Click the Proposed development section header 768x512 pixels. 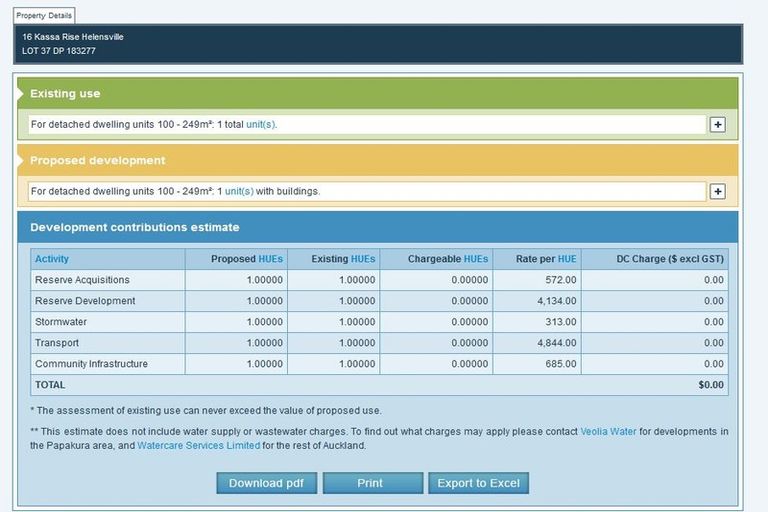tap(97, 160)
